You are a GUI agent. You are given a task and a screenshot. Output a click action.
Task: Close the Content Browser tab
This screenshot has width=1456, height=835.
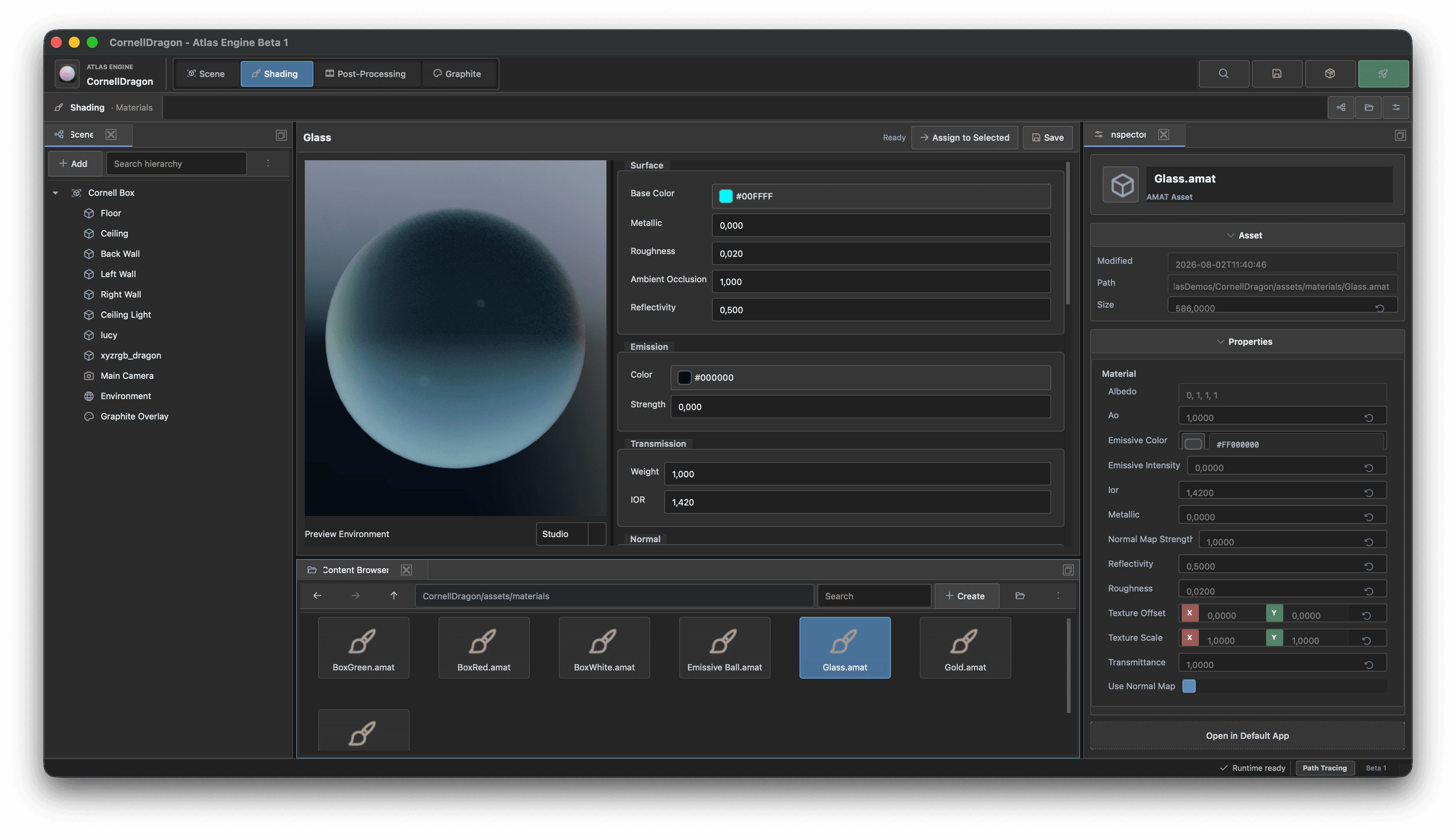[406, 570]
